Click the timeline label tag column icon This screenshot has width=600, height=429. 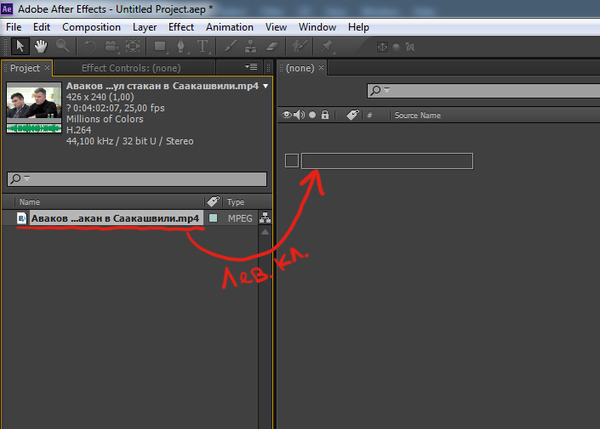352,115
